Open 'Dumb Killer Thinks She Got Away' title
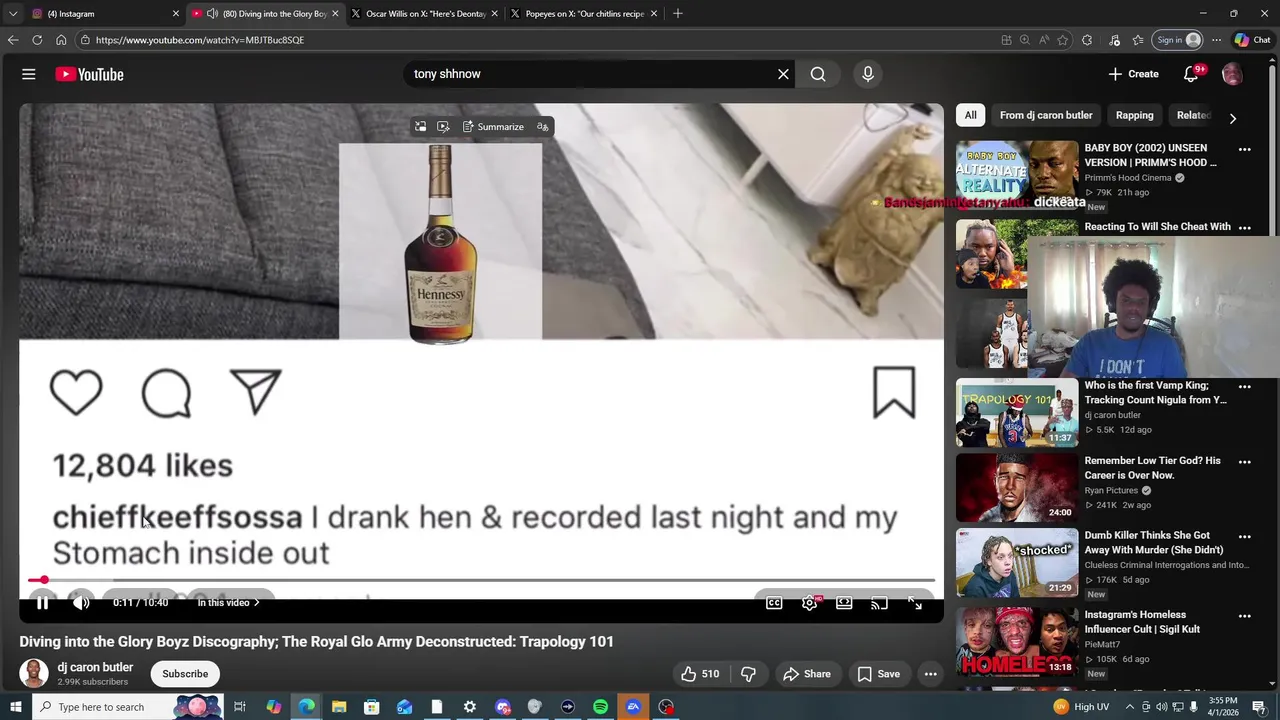1280x720 pixels. pyautogui.click(x=1154, y=543)
